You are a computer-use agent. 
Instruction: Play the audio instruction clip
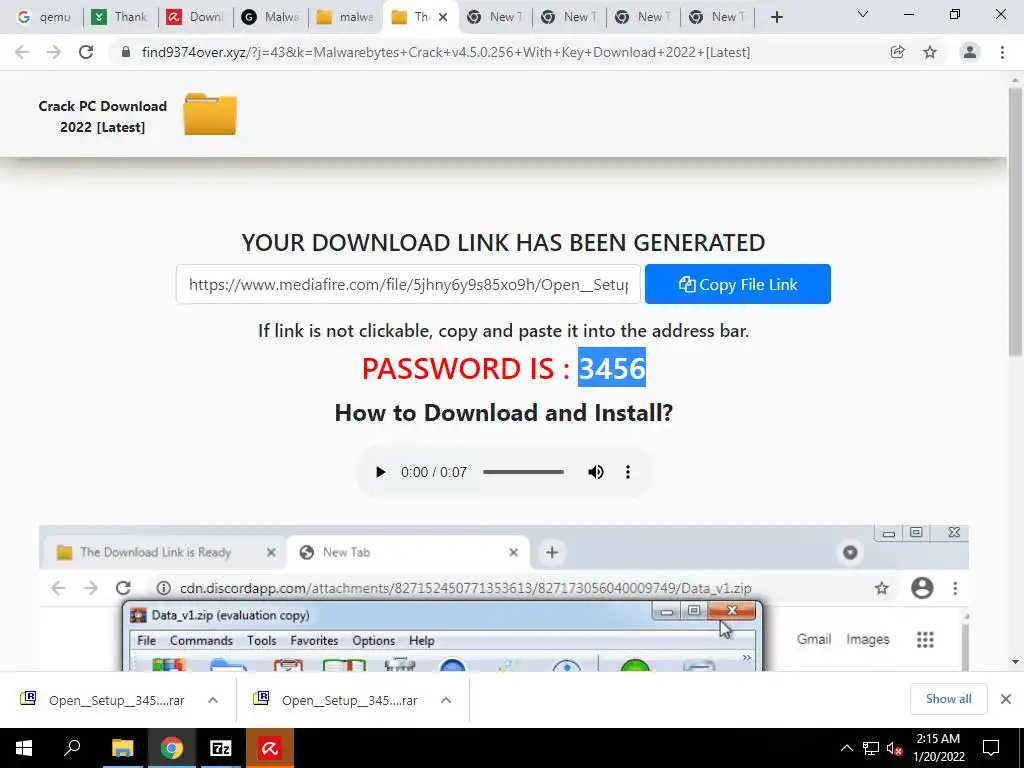click(380, 472)
